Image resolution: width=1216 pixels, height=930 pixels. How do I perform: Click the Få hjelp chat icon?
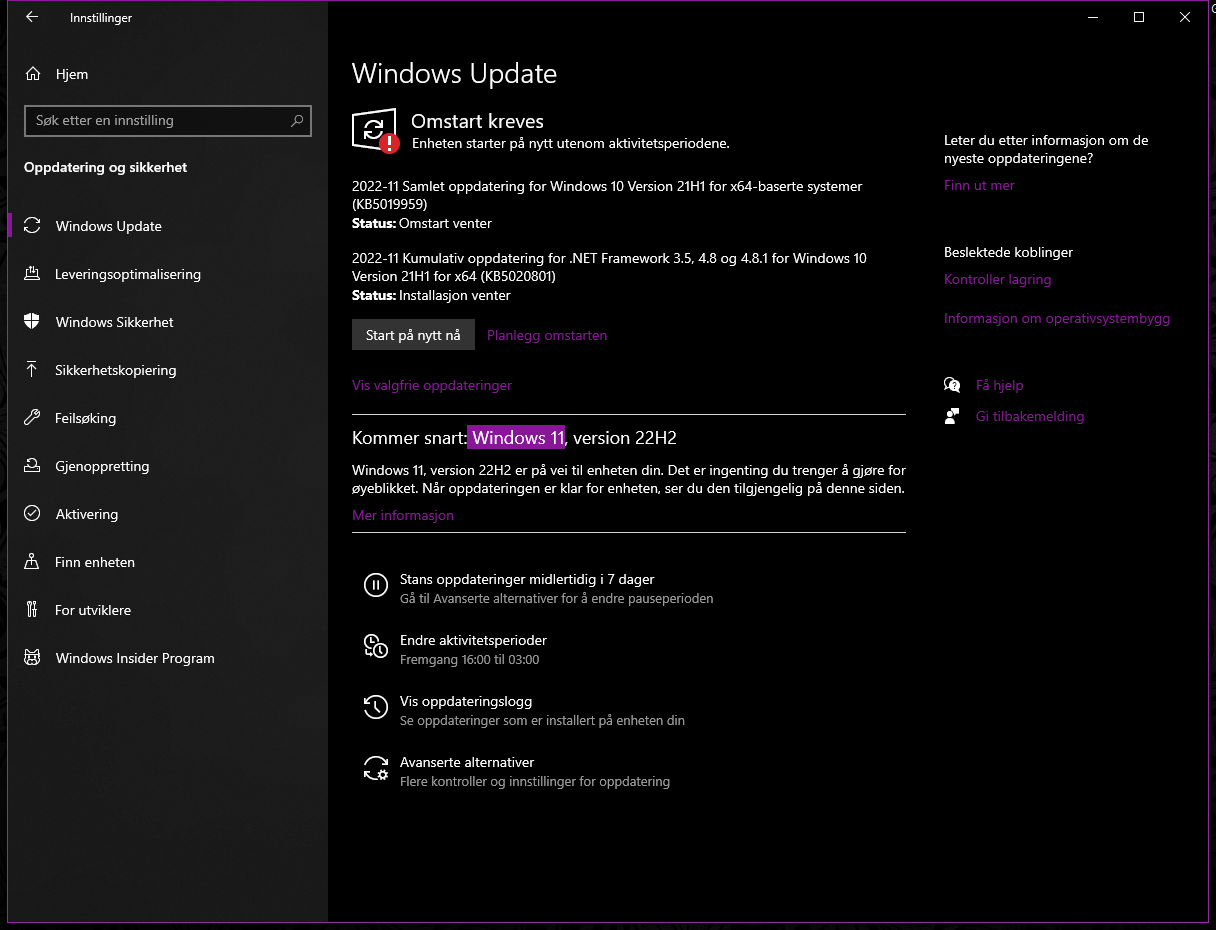[x=952, y=385]
